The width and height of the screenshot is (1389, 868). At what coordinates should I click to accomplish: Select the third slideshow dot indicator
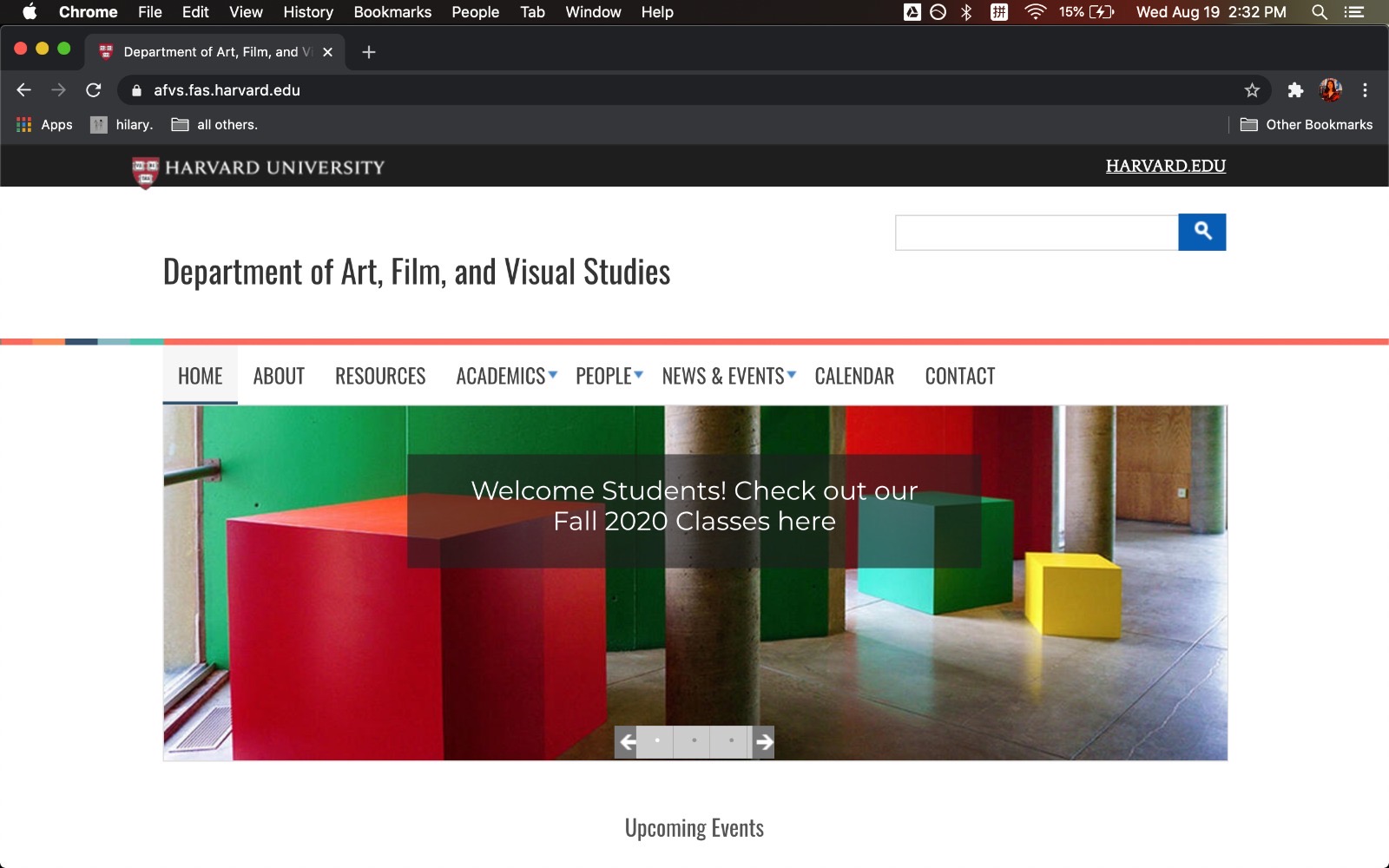pos(731,741)
